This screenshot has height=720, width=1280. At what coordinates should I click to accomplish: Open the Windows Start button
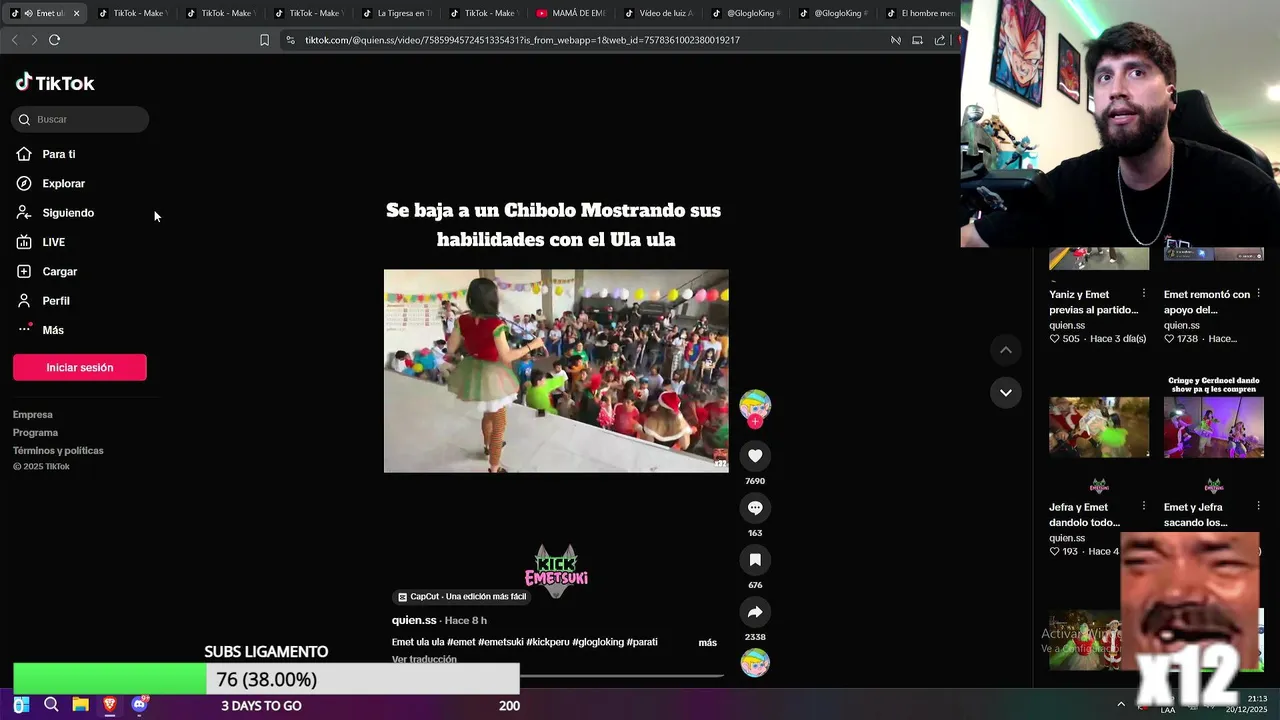[21, 705]
